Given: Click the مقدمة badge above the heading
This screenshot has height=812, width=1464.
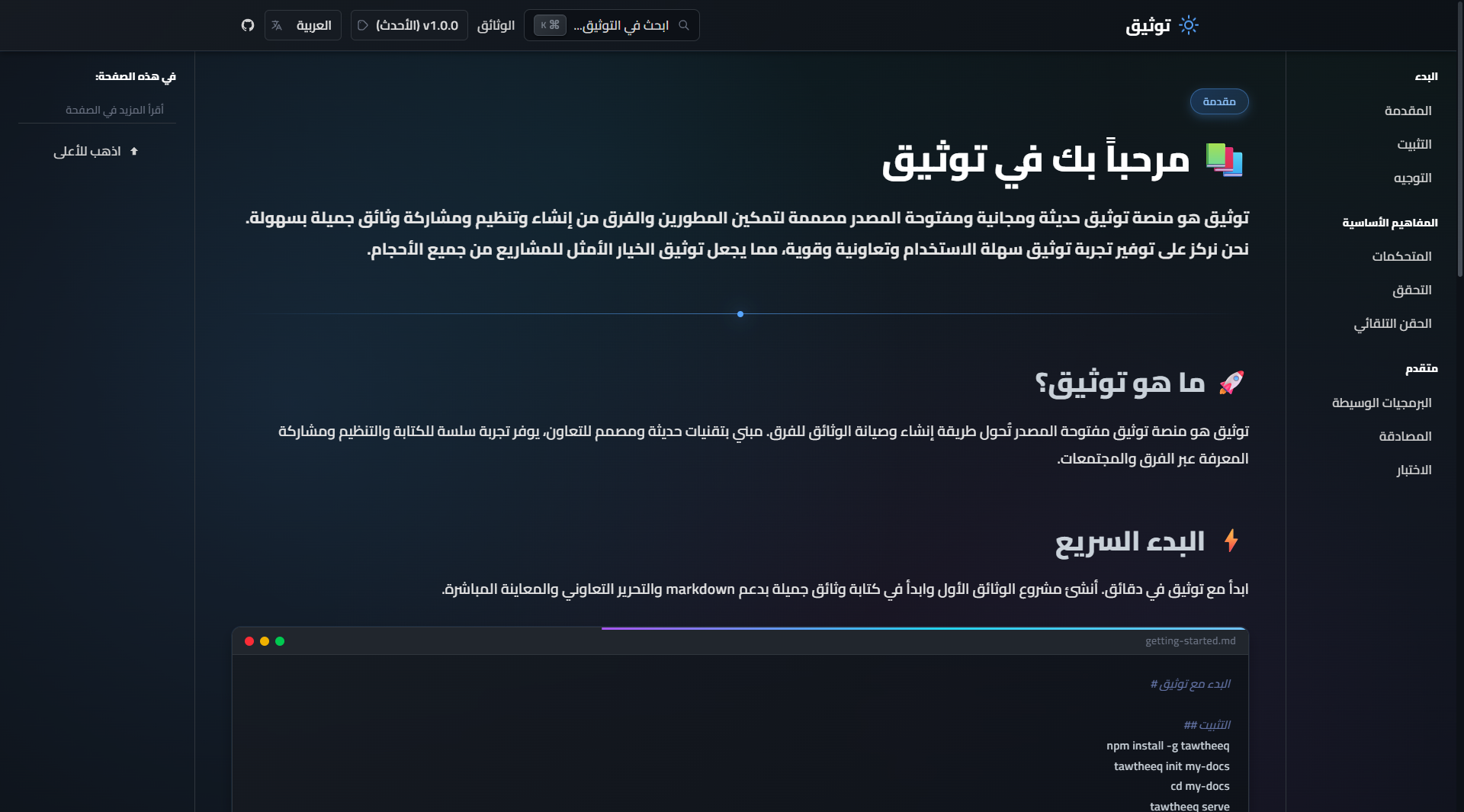Looking at the screenshot, I should tap(1219, 101).
